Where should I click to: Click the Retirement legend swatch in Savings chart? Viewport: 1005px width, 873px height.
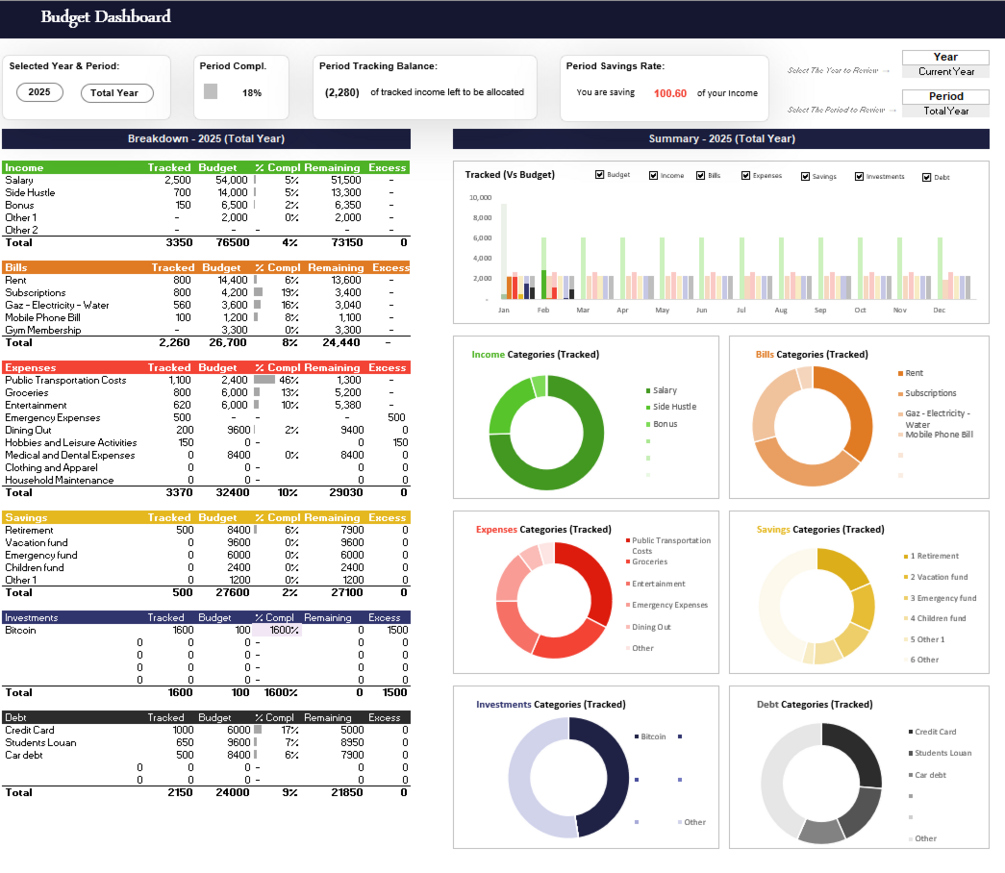click(906, 556)
